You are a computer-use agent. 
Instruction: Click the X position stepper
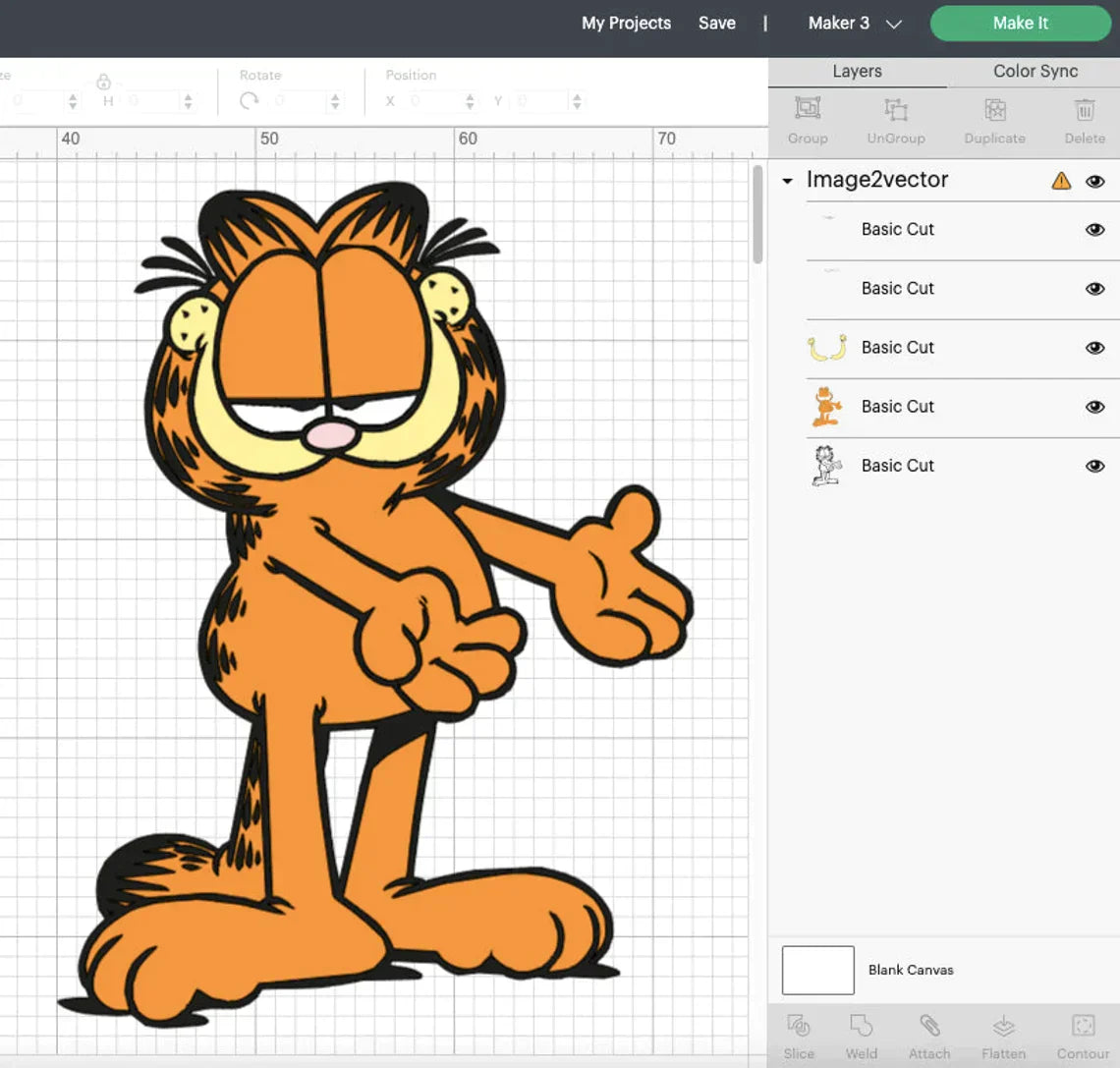coord(470,101)
